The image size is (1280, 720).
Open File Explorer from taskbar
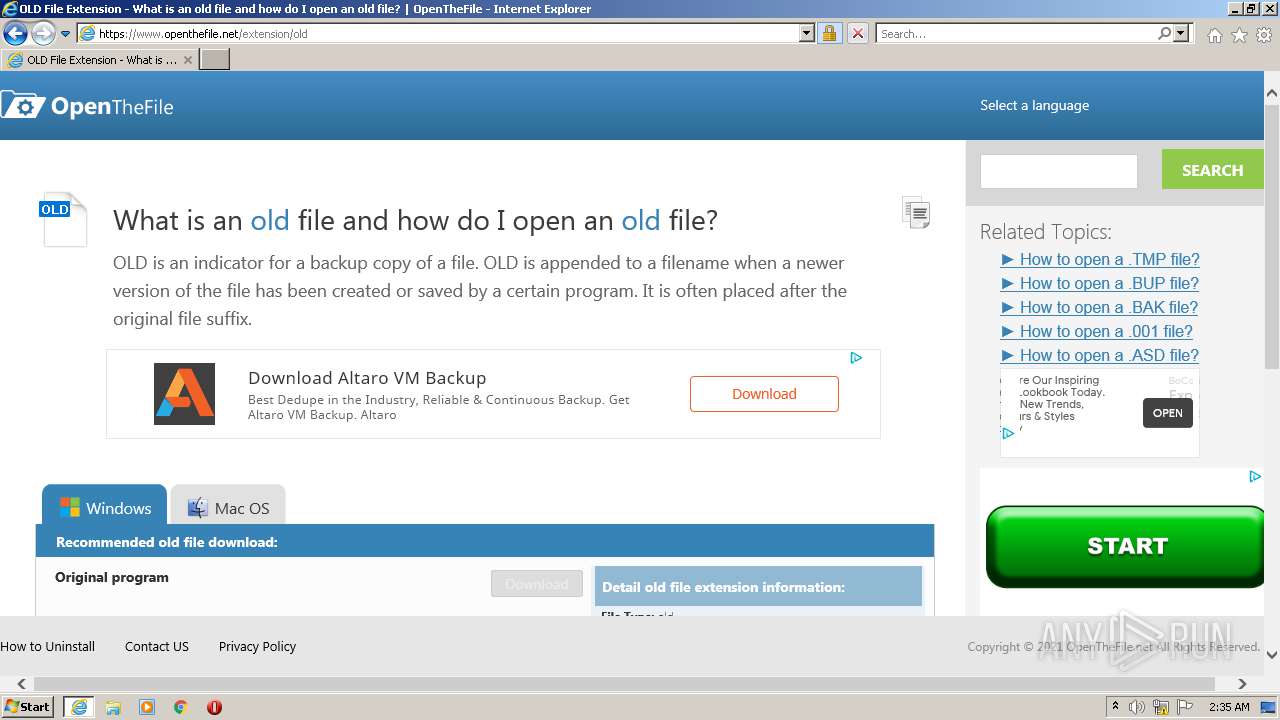click(x=113, y=707)
